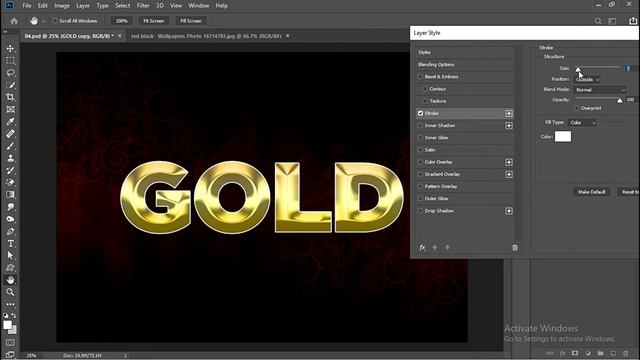Image resolution: width=640 pixels, height=360 pixels.
Task: Select the Zoom magnifier tool
Action: (11, 292)
